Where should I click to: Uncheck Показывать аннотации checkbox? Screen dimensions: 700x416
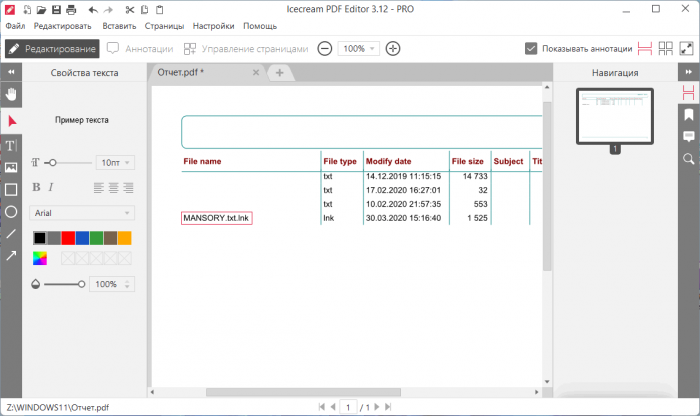(532, 48)
